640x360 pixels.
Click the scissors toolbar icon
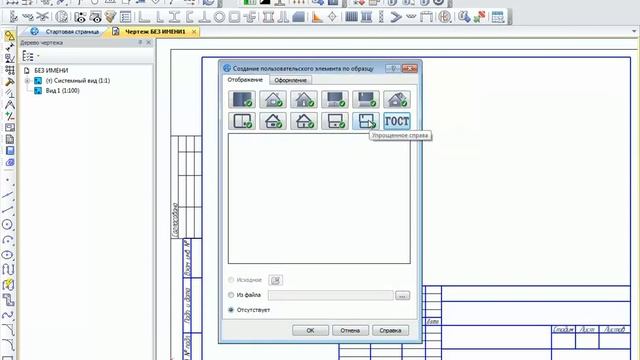[42, 17]
